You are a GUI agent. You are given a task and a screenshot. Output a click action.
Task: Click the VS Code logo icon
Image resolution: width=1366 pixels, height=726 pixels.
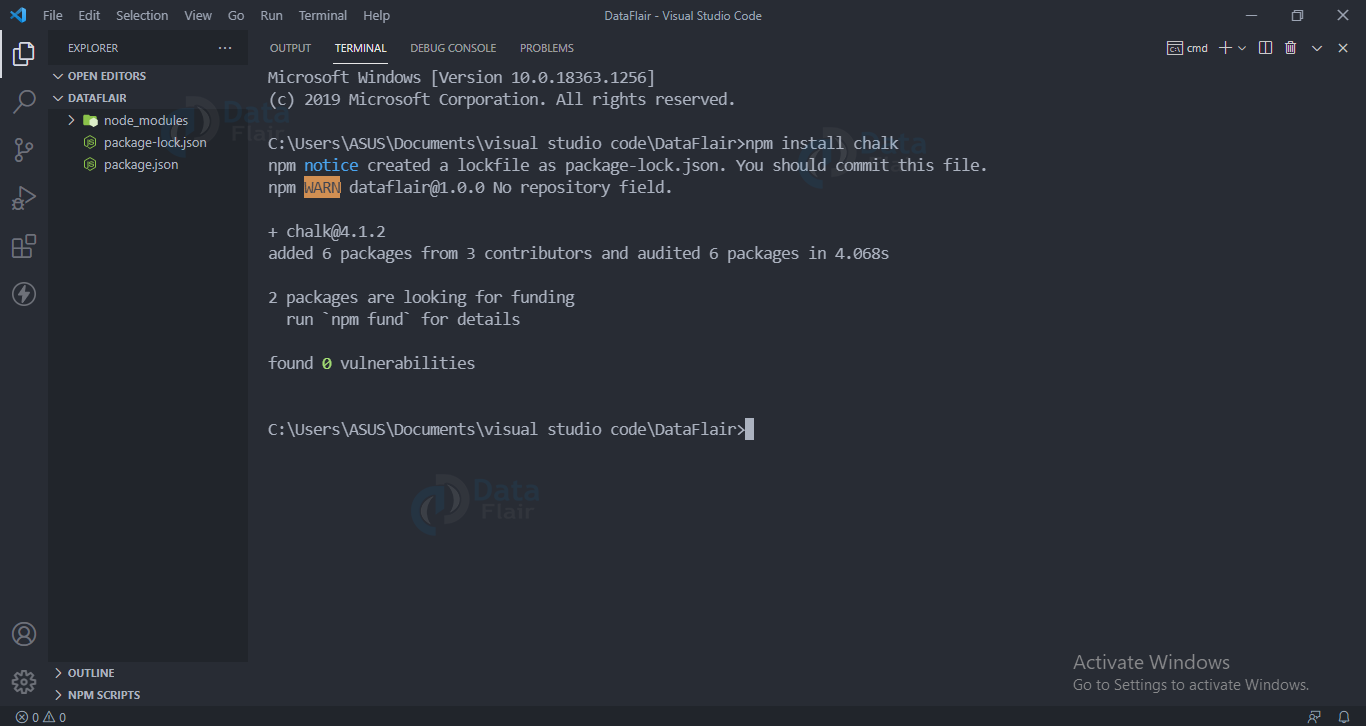pyautogui.click(x=18, y=15)
